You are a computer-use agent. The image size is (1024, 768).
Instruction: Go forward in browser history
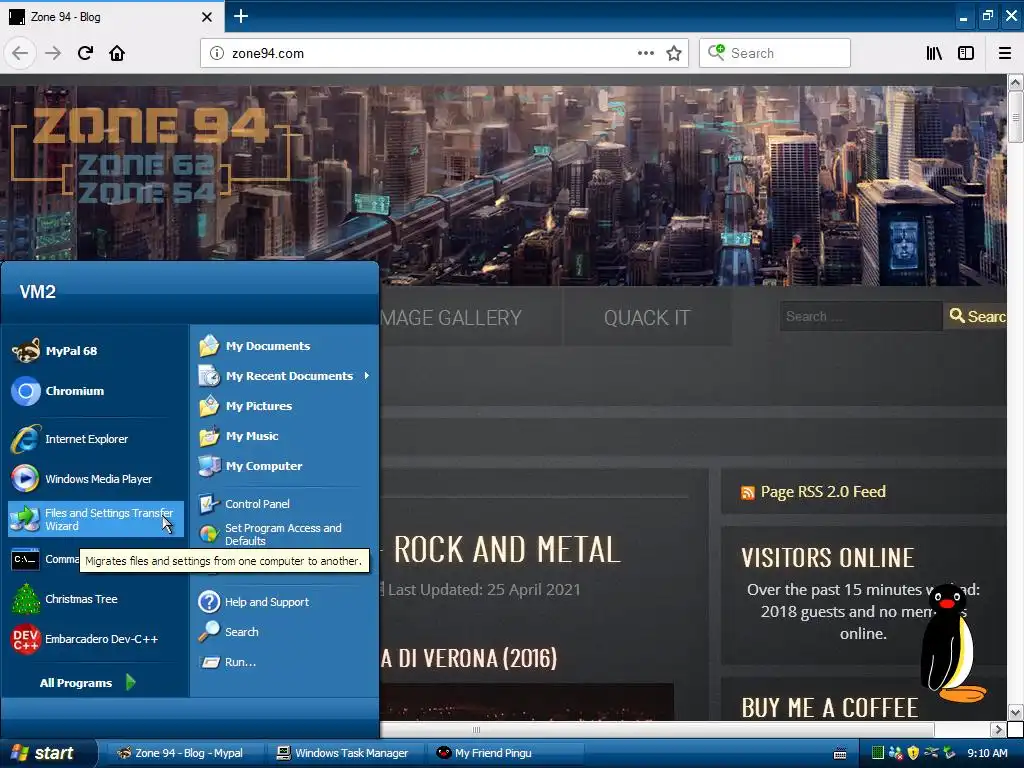pos(53,53)
